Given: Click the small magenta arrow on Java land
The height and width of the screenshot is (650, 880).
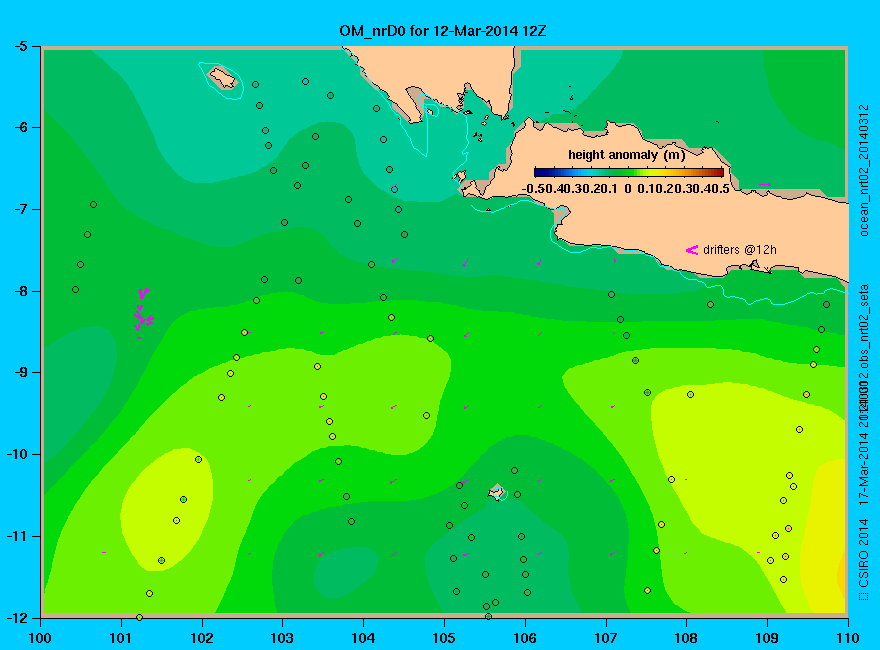Looking at the screenshot, I should click(x=764, y=184).
